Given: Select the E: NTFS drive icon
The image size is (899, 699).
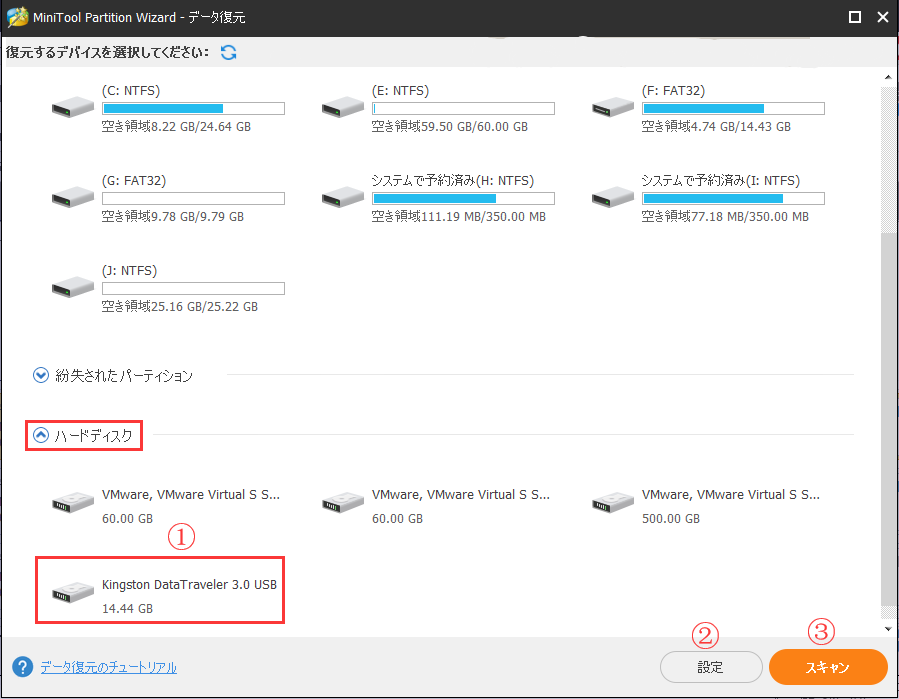Looking at the screenshot, I should click(x=343, y=107).
